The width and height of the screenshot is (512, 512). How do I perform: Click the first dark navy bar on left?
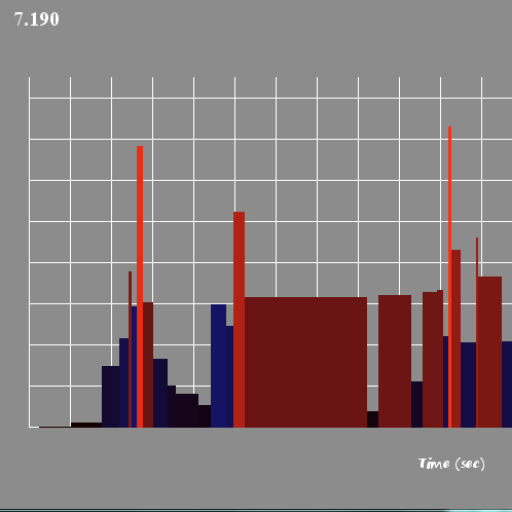[111, 397]
